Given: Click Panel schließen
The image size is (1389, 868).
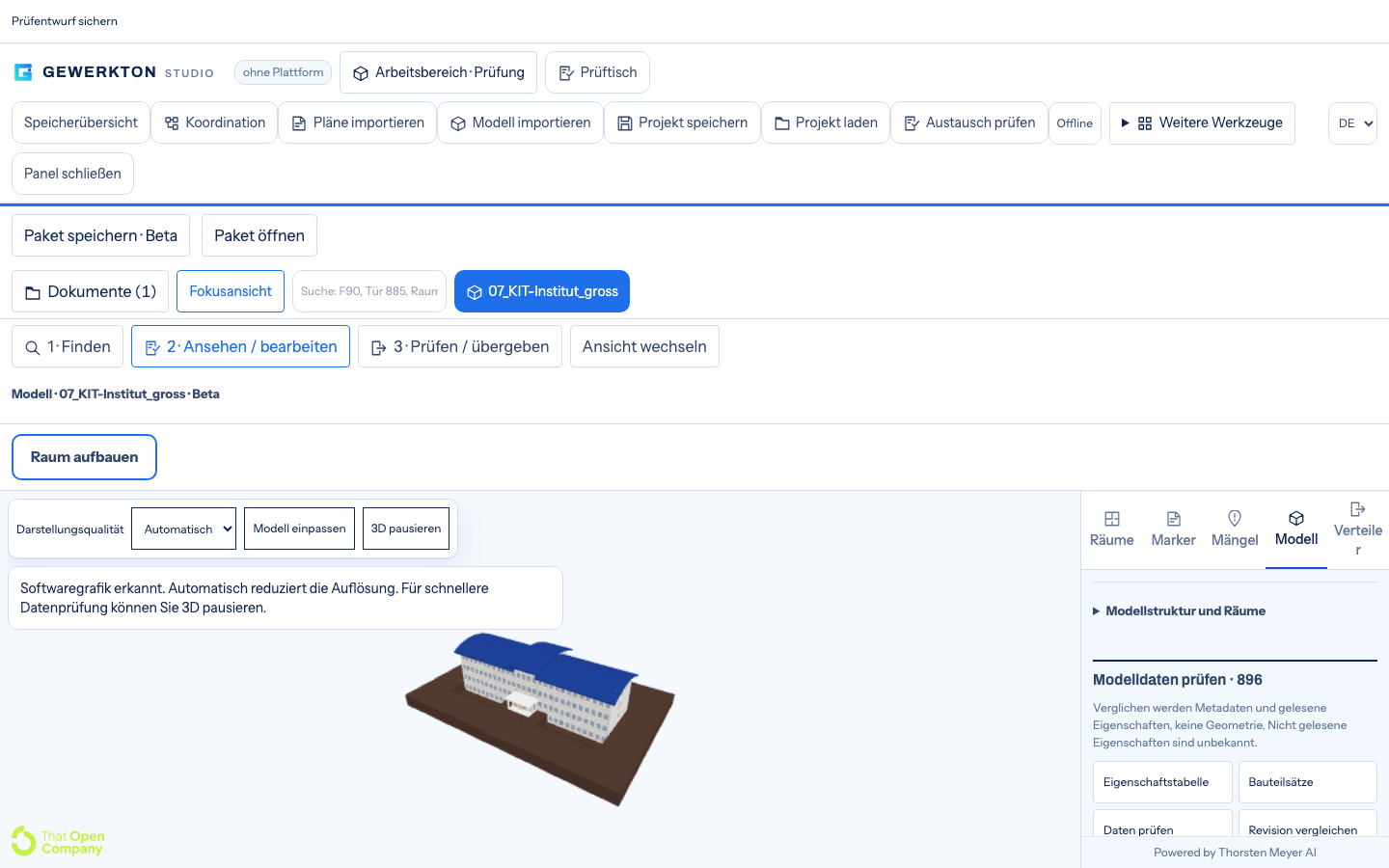Looking at the screenshot, I should [x=72, y=174].
